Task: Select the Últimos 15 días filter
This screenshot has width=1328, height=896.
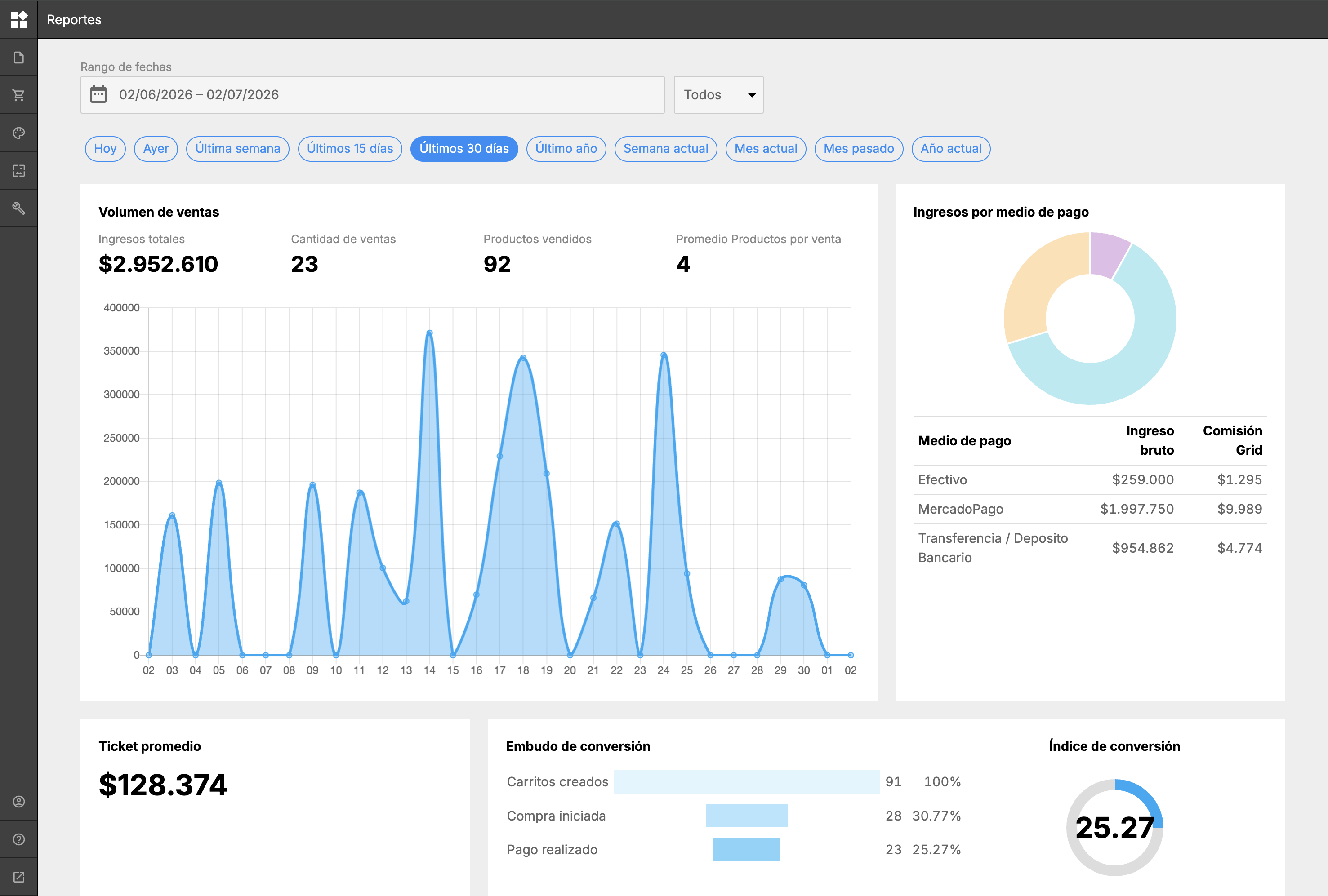Action: [350, 149]
